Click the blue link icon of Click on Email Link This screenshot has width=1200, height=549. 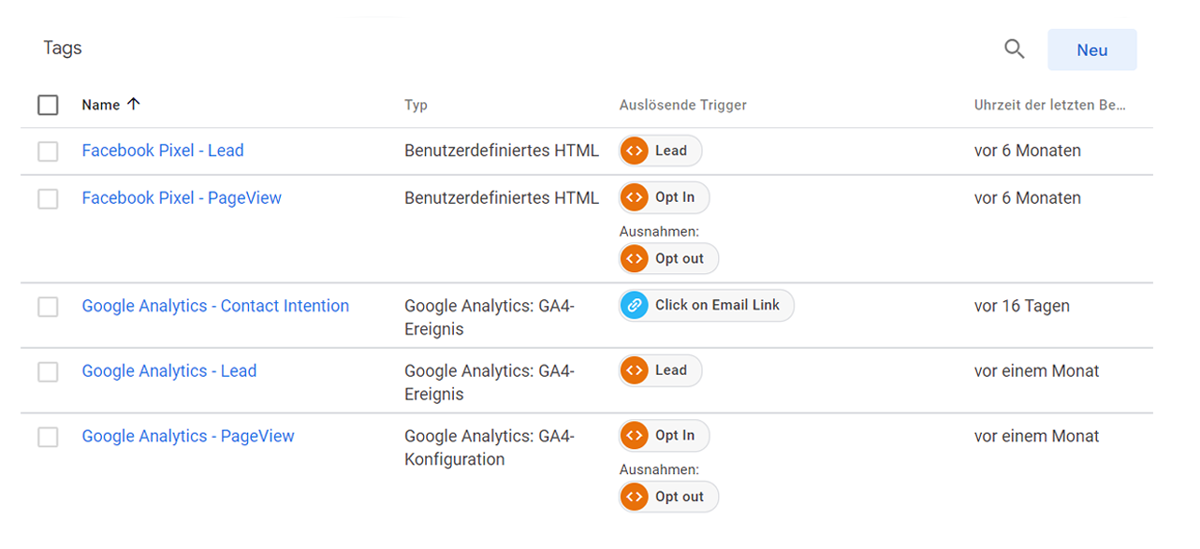point(634,306)
